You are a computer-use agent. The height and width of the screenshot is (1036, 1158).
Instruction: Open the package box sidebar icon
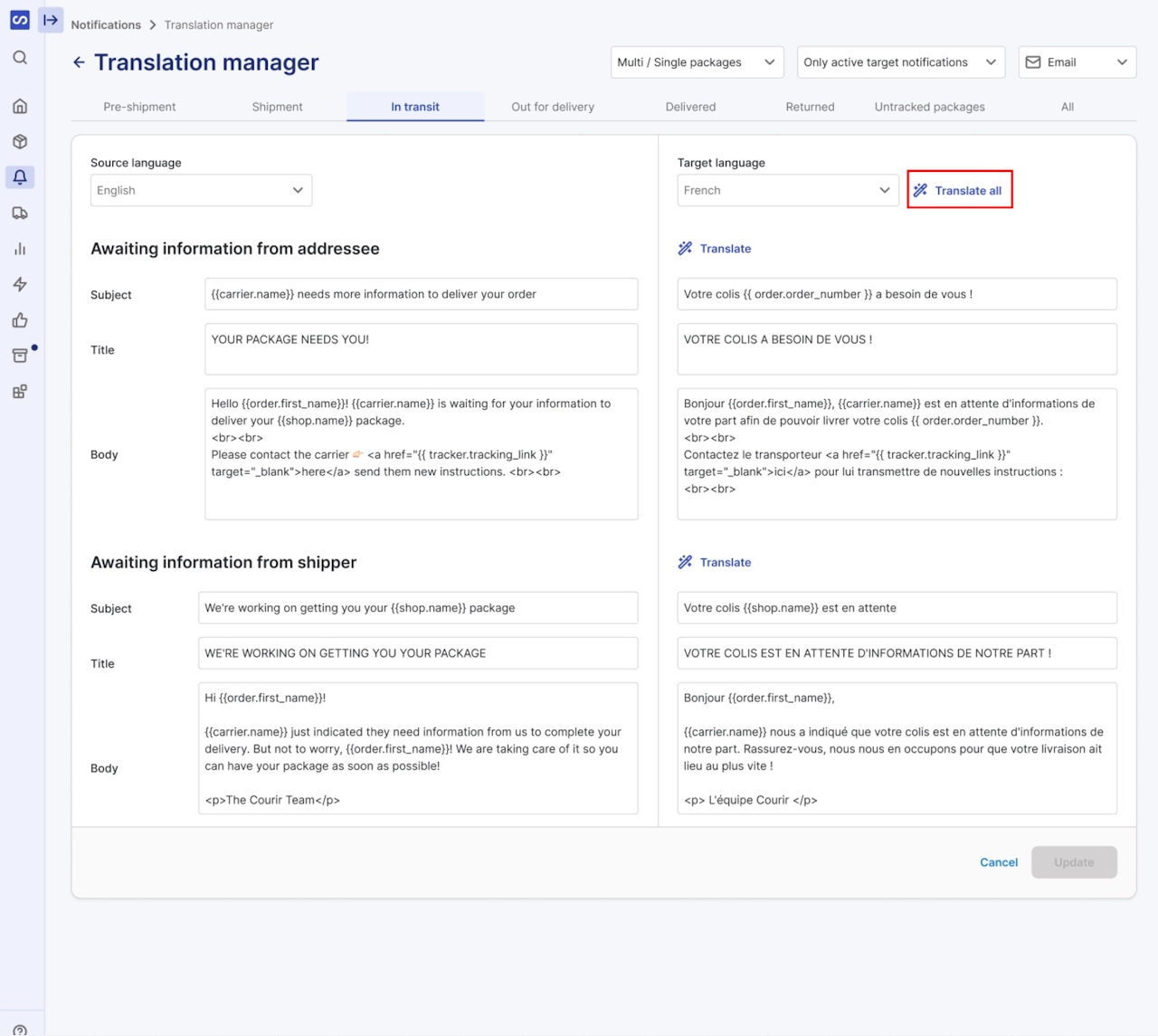click(x=20, y=142)
